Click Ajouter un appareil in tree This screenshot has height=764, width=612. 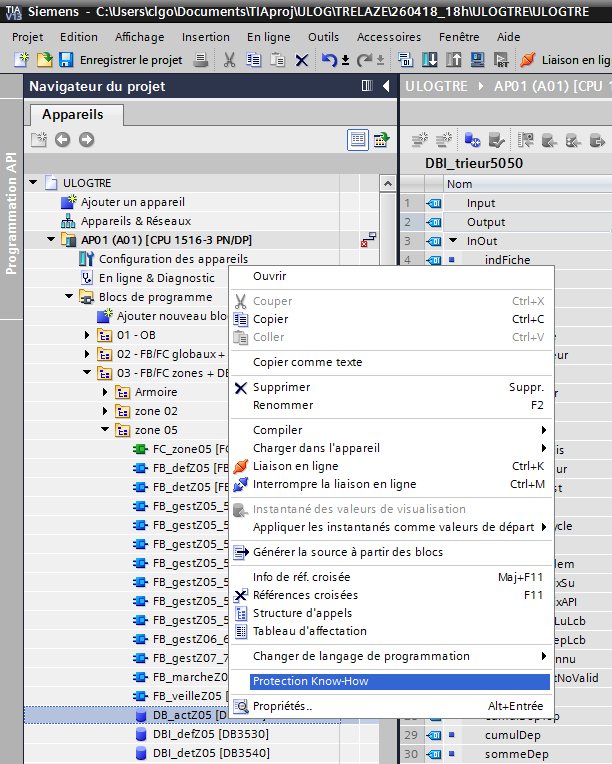click(132, 202)
